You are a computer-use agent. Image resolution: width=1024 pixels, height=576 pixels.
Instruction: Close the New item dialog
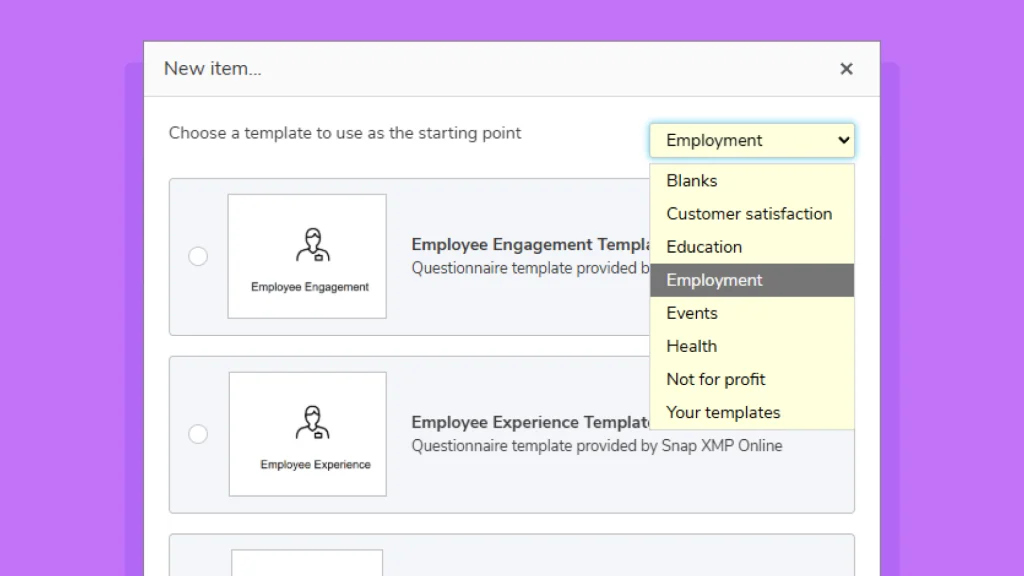(x=846, y=69)
